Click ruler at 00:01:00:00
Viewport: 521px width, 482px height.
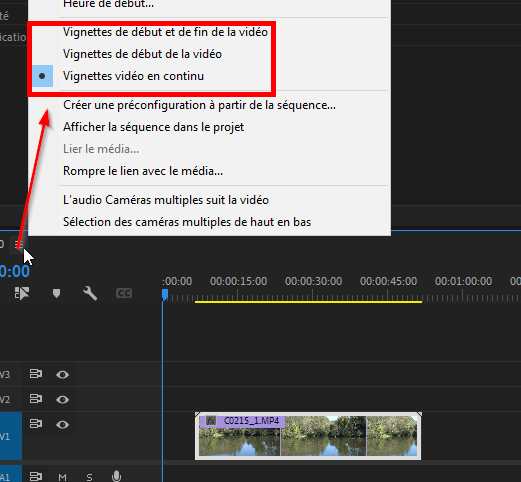(x=463, y=281)
